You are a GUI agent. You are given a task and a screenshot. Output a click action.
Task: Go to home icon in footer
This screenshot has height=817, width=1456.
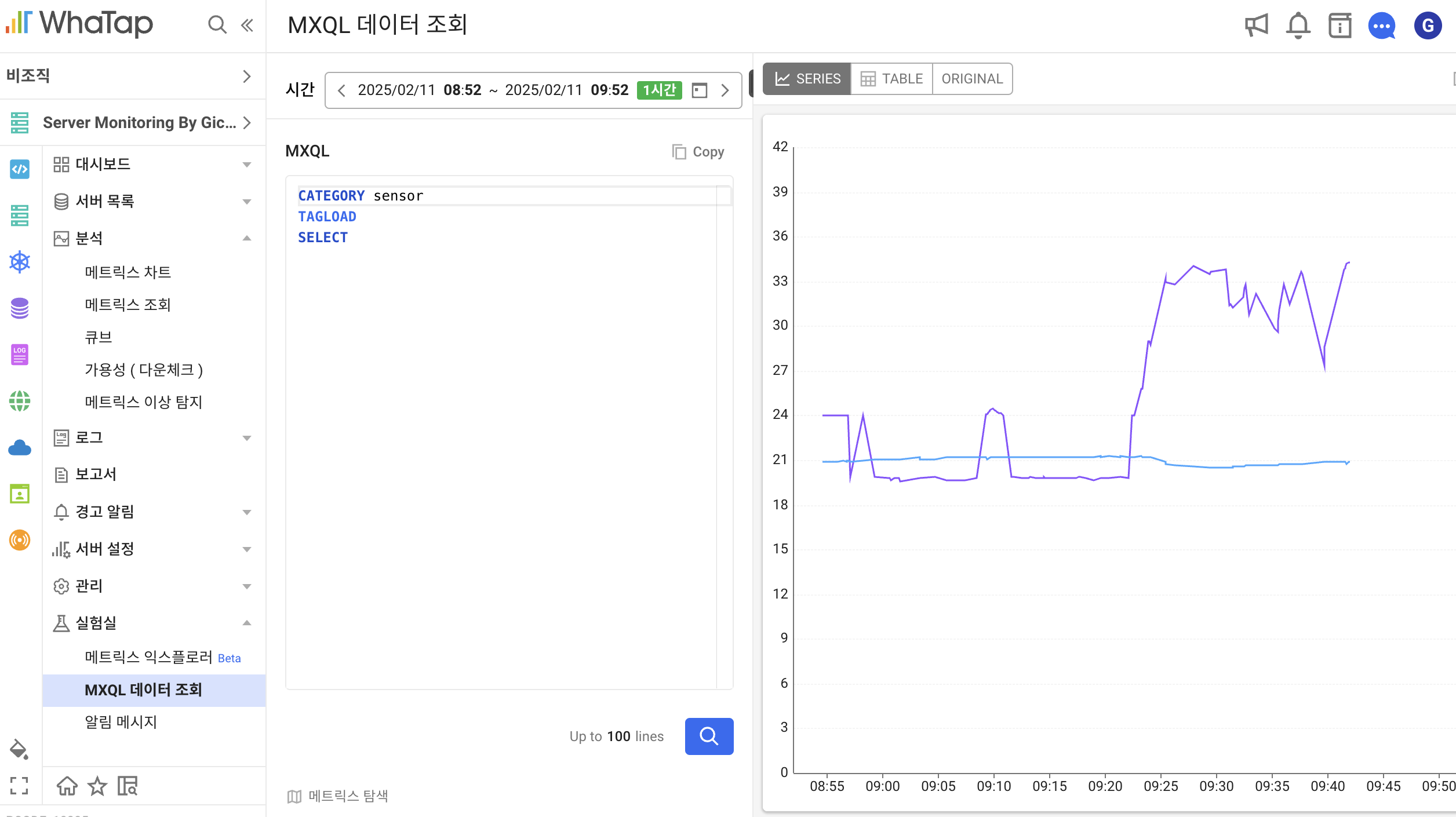point(67,786)
